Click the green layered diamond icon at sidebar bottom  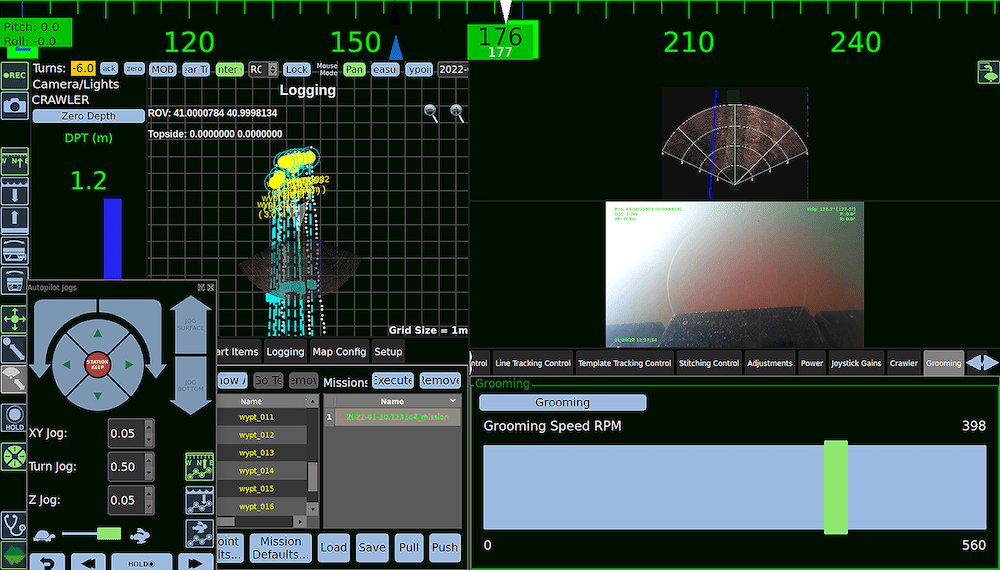pyautogui.click(x=14, y=555)
